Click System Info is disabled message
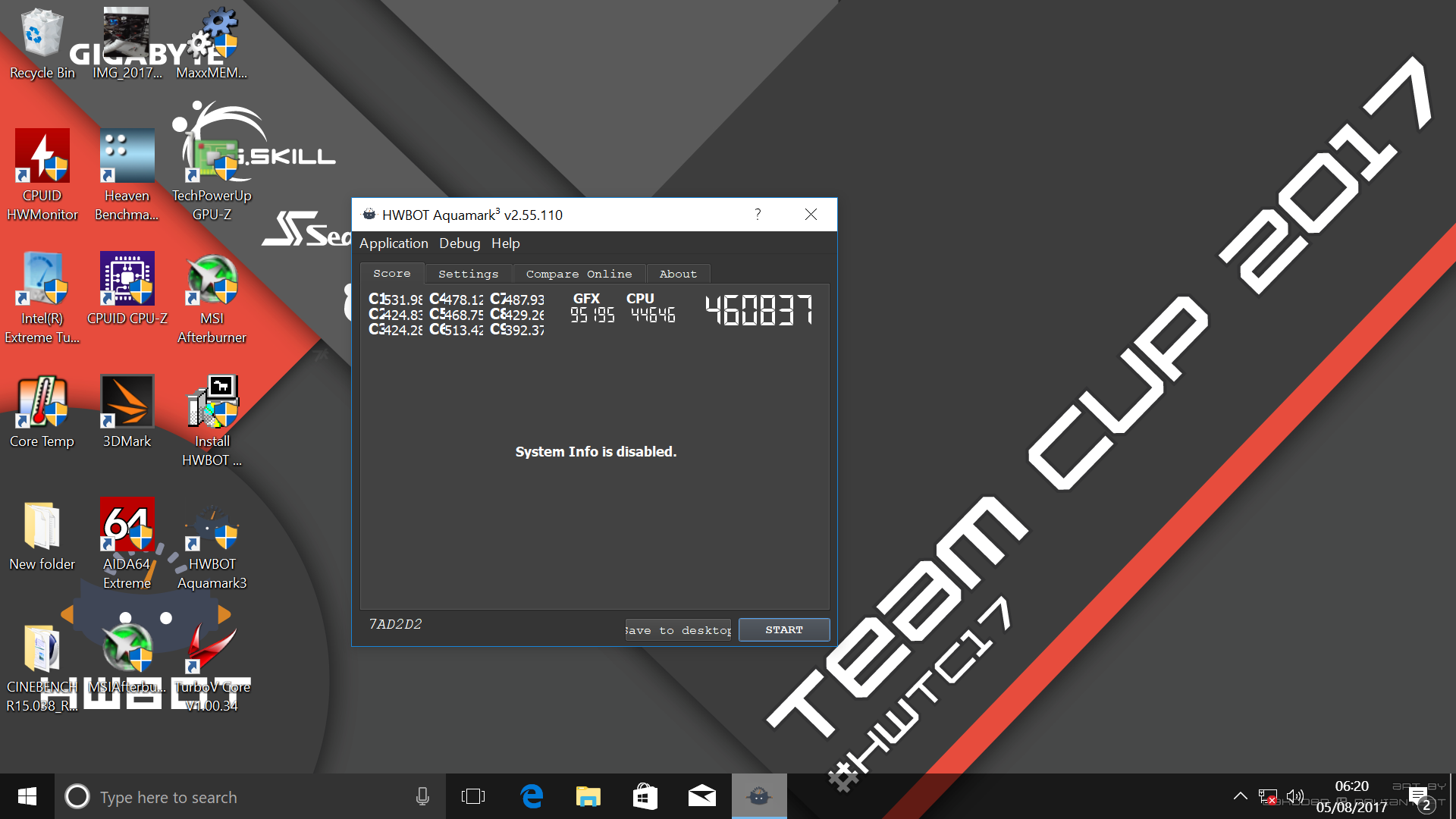Image resolution: width=1456 pixels, height=819 pixels. [596, 451]
